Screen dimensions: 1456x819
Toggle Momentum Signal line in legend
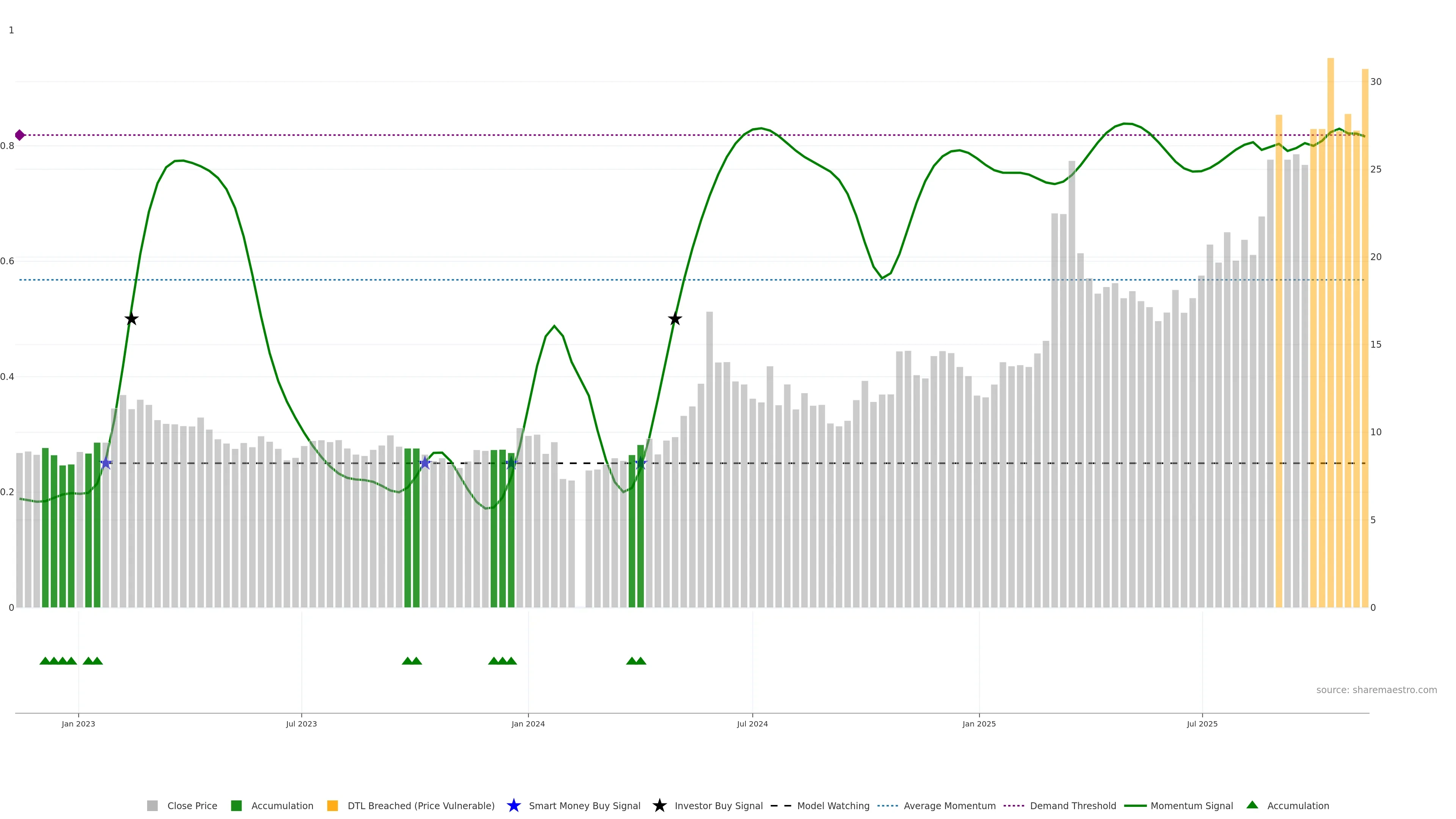pyautogui.click(x=1191, y=805)
